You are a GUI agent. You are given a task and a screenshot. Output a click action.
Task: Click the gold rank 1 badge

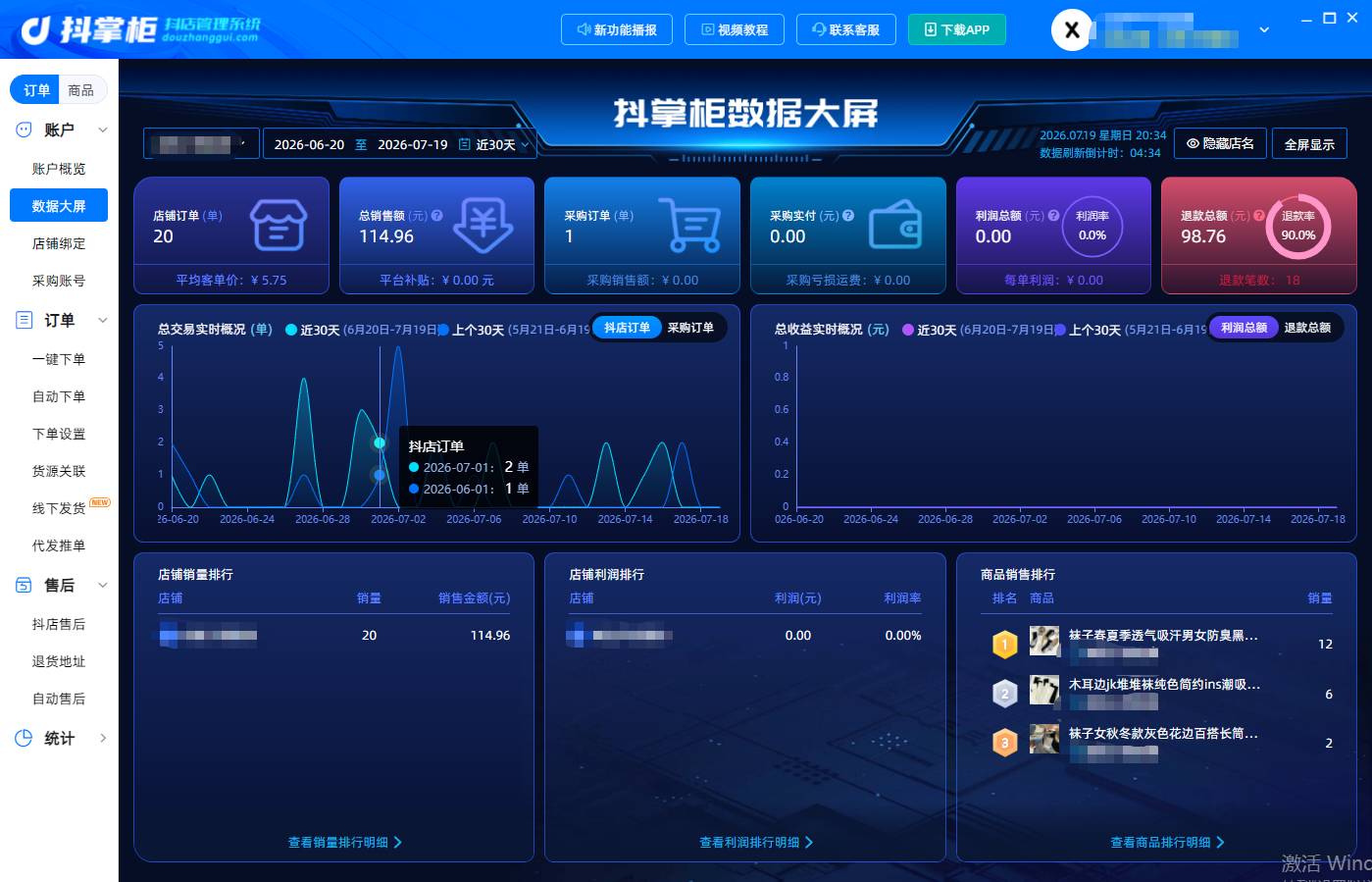pyautogui.click(x=1004, y=645)
